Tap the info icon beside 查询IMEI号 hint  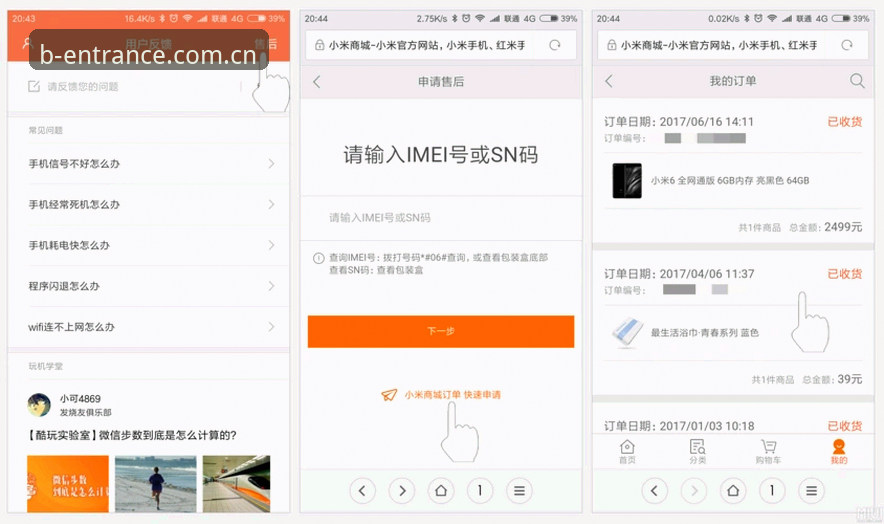319,258
